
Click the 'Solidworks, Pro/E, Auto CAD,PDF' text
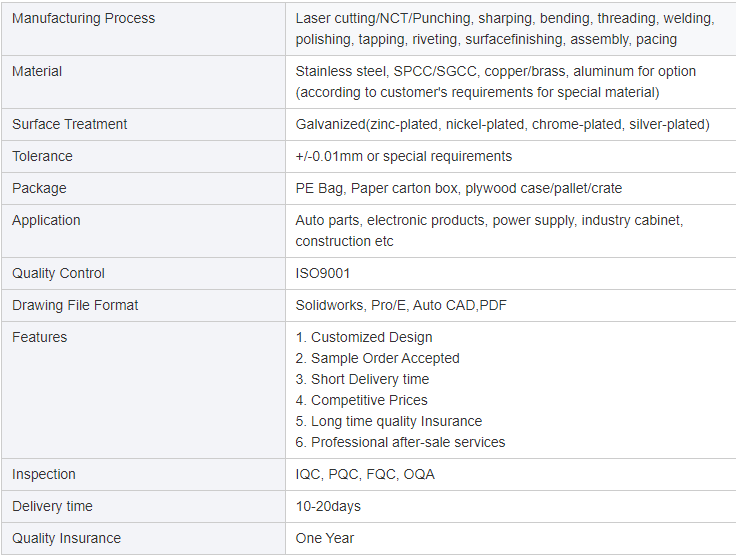(x=402, y=305)
